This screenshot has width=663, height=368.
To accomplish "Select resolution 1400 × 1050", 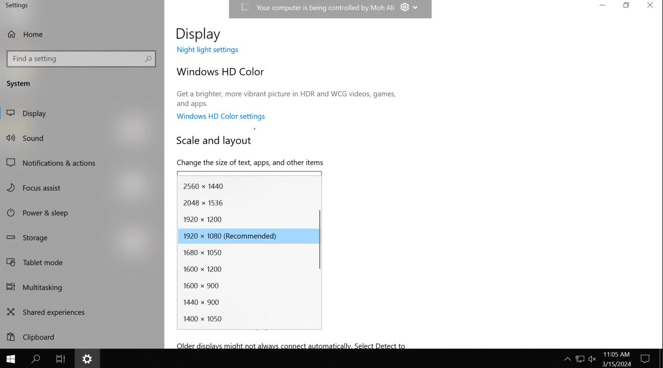I will (249, 319).
